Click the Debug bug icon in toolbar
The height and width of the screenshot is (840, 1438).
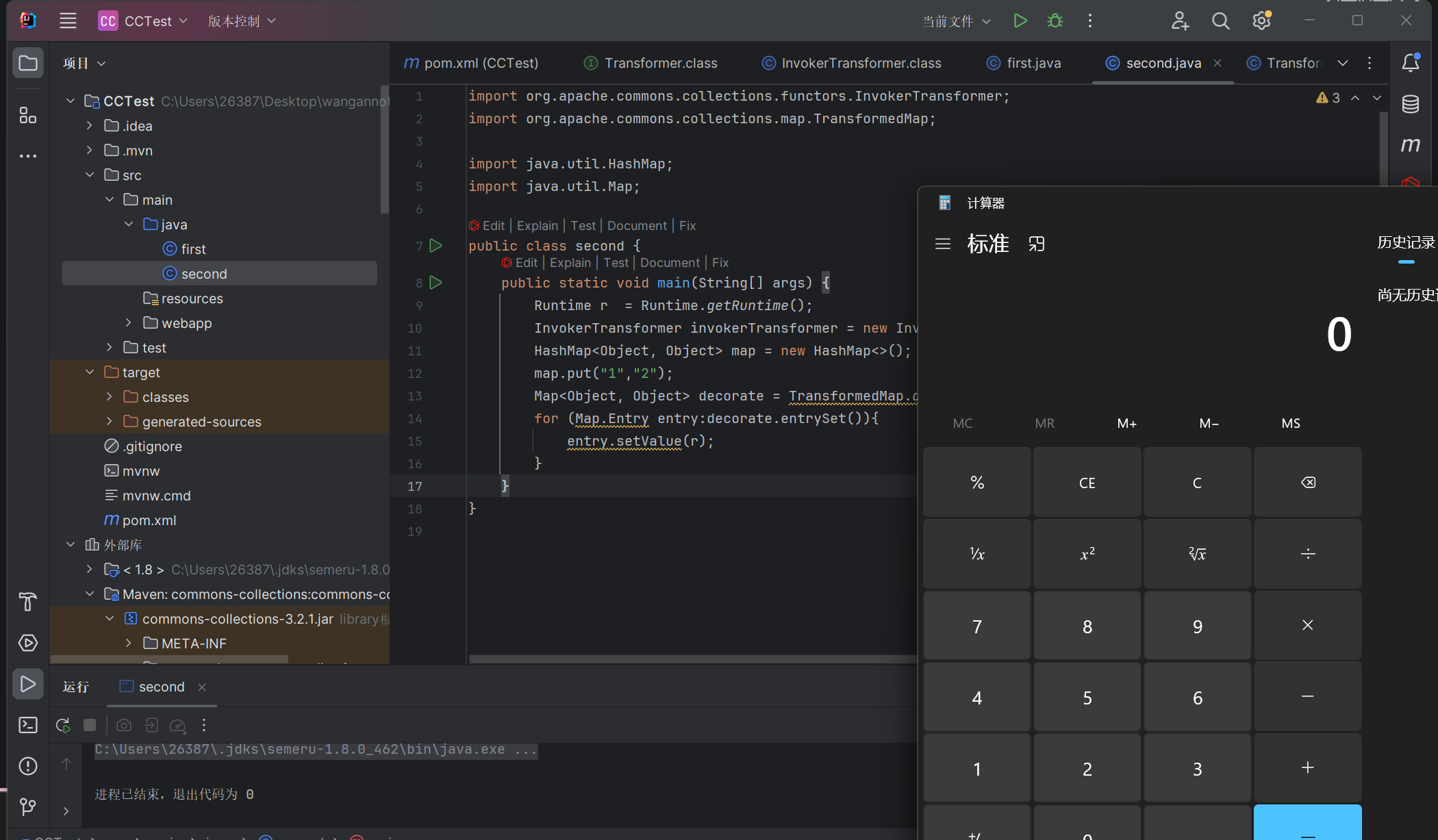[1055, 21]
